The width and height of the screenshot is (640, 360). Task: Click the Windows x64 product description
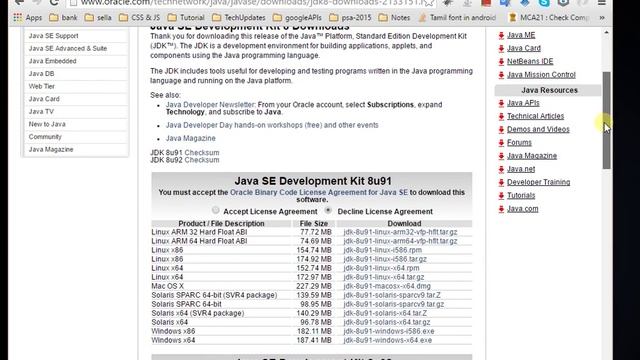click(x=173, y=340)
